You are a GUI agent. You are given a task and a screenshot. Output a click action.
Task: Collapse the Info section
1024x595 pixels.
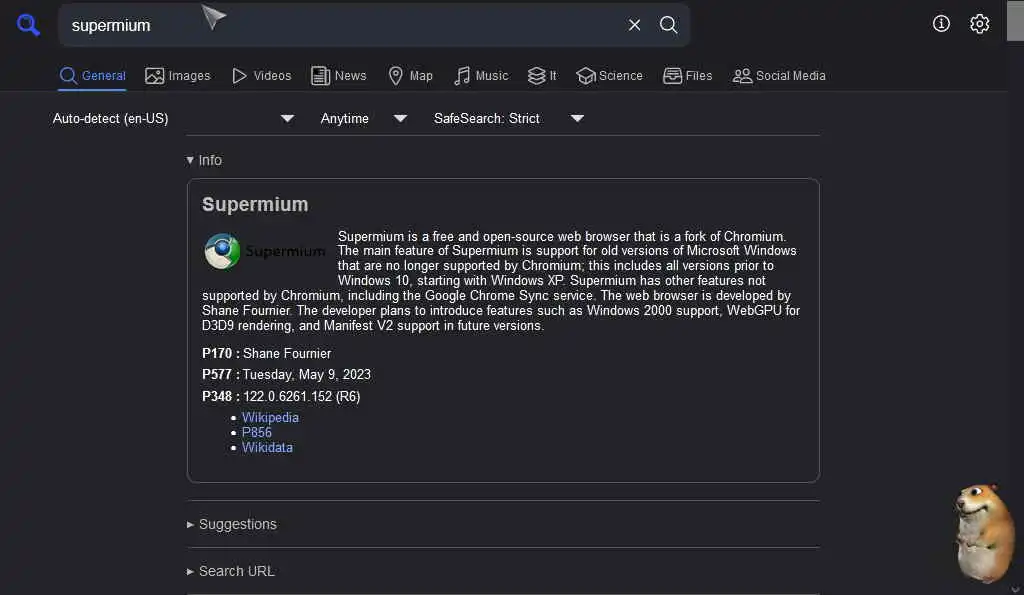coord(204,160)
